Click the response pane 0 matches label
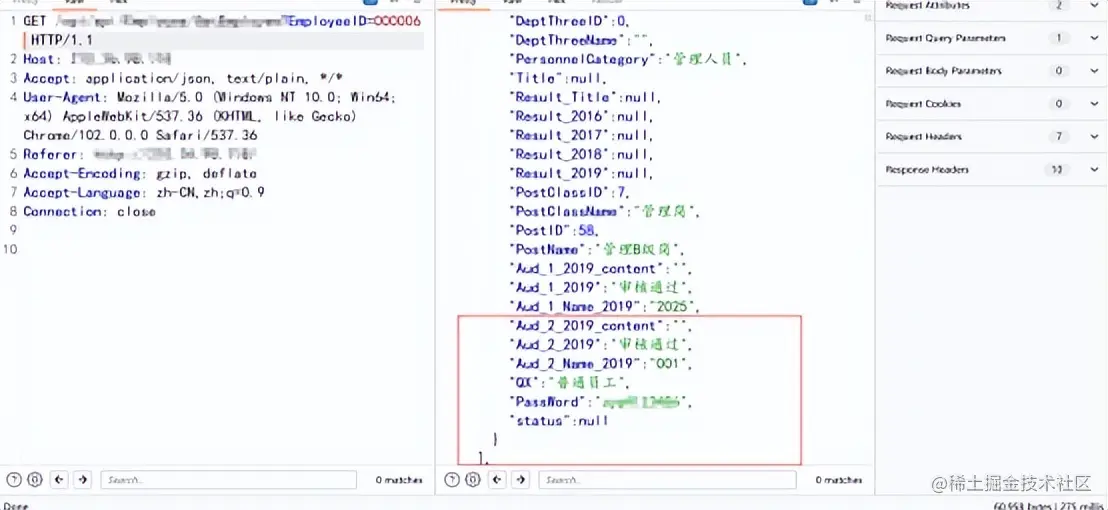Viewport: 1108px width, 510px height. [x=838, y=480]
